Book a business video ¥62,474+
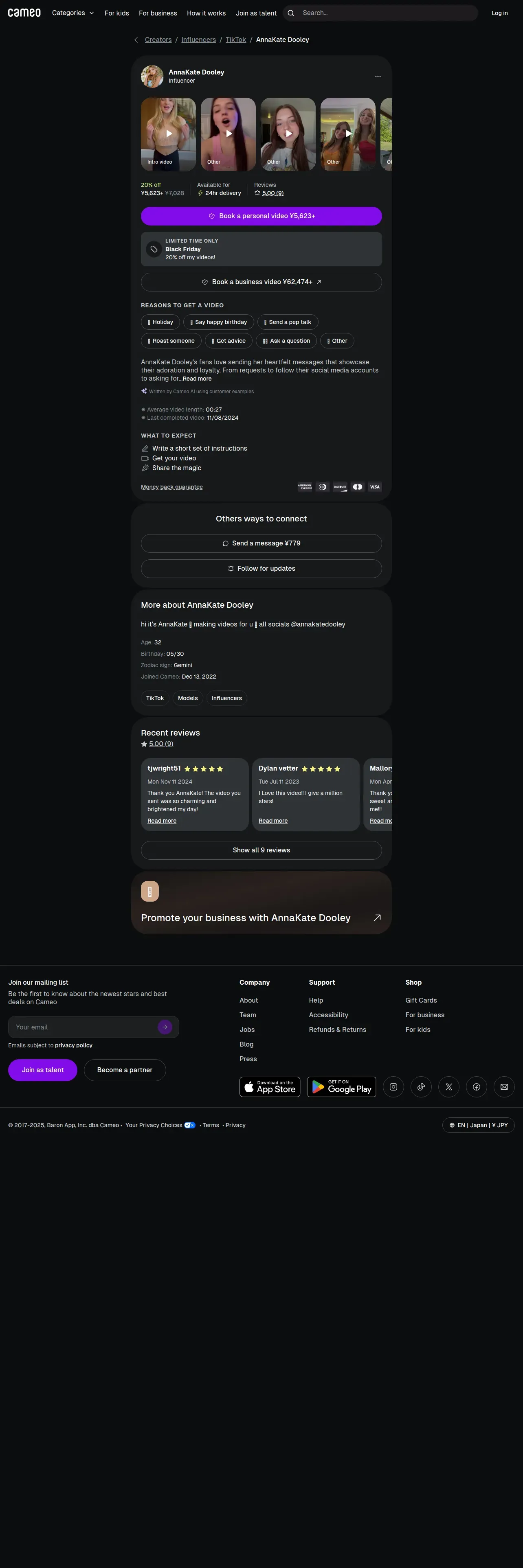The width and height of the screenshot is (523, 1568). click(261, 282)
